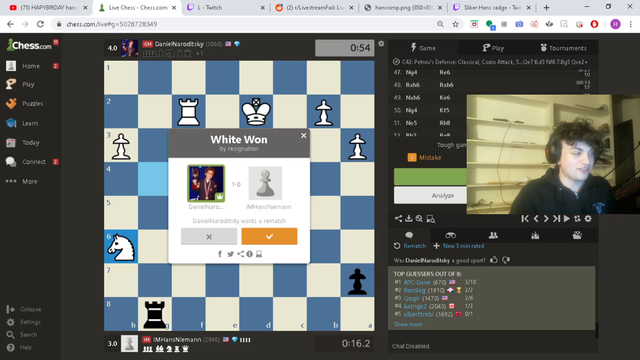The height and width of the screenshot is (360, 640).
Task: Open ATC-Dave's profile in guessers list
Action: point(417,282)
